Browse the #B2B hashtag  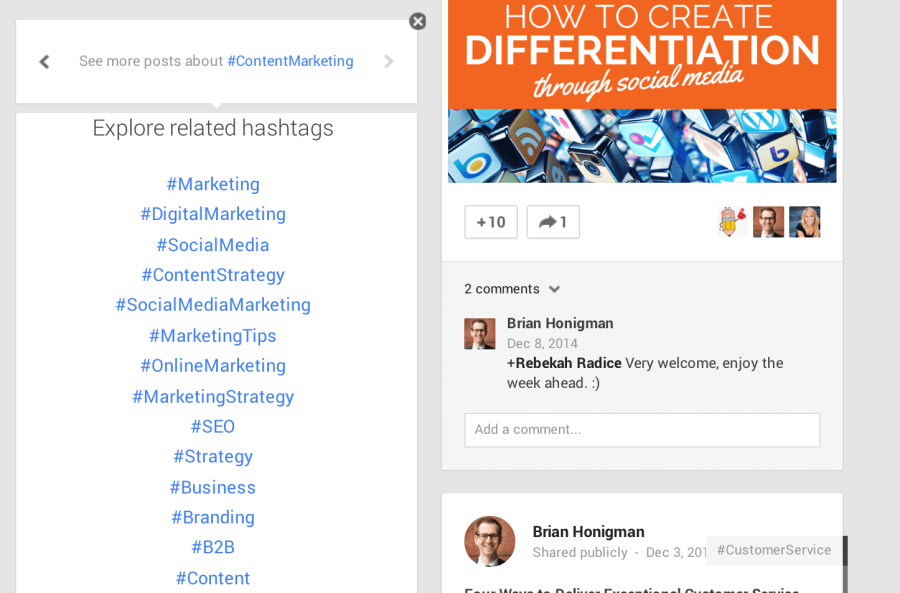[212, 547]
